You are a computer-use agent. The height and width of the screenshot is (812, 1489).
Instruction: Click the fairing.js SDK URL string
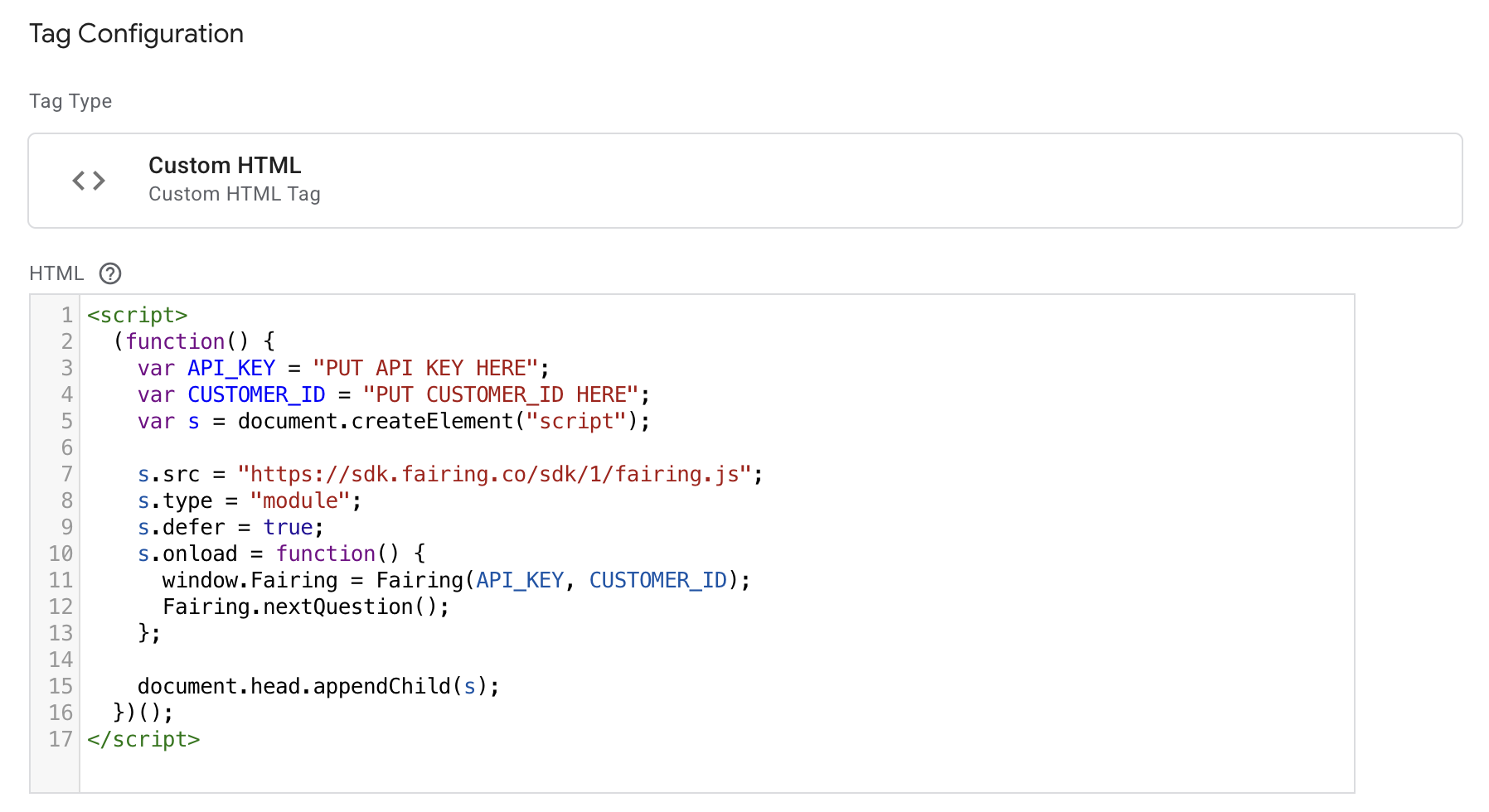tap(495, 474)
